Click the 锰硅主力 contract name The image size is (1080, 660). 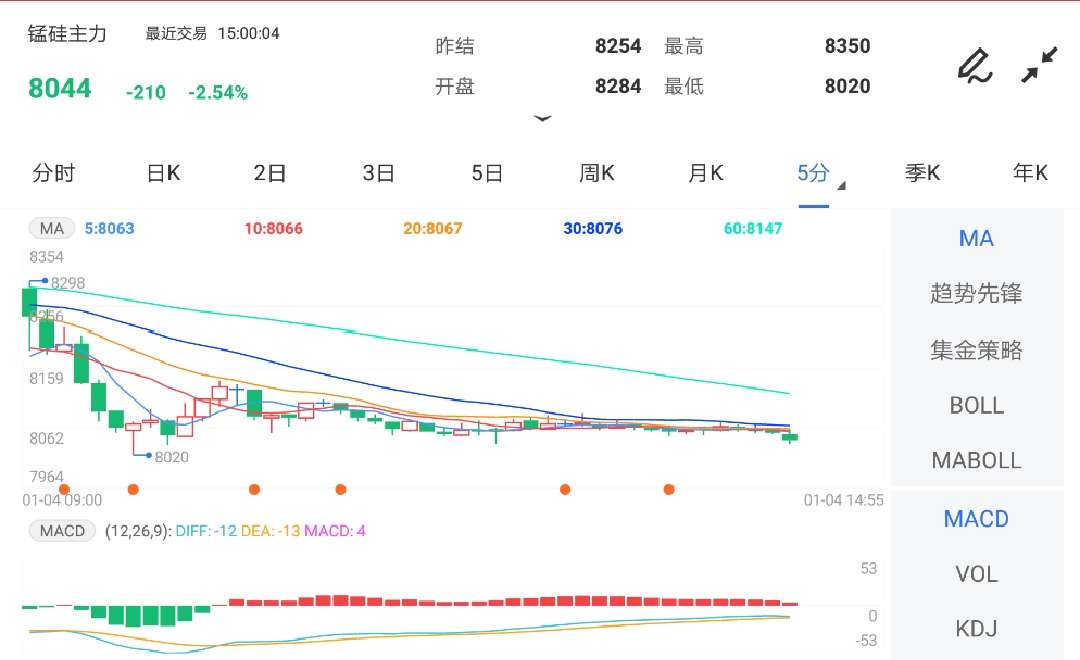click(67, 34)
